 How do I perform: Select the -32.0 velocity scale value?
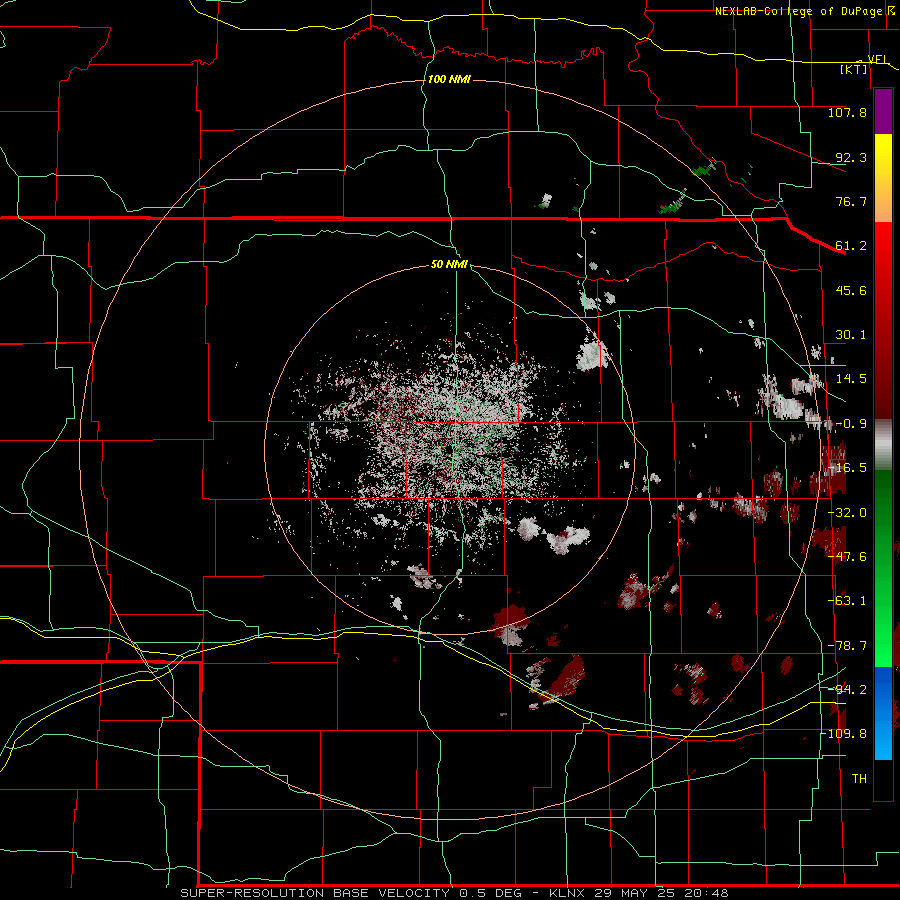click(847, 513)
